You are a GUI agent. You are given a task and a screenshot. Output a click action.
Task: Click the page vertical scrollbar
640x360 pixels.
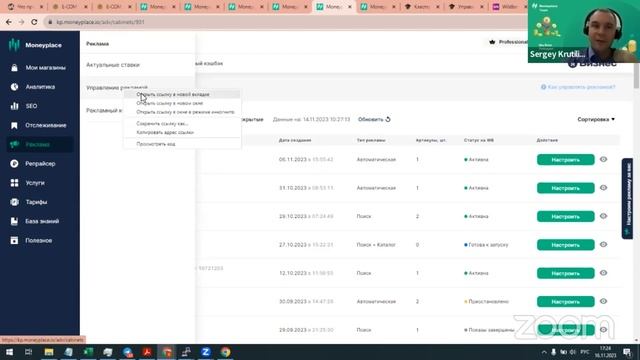coord(636,76)
